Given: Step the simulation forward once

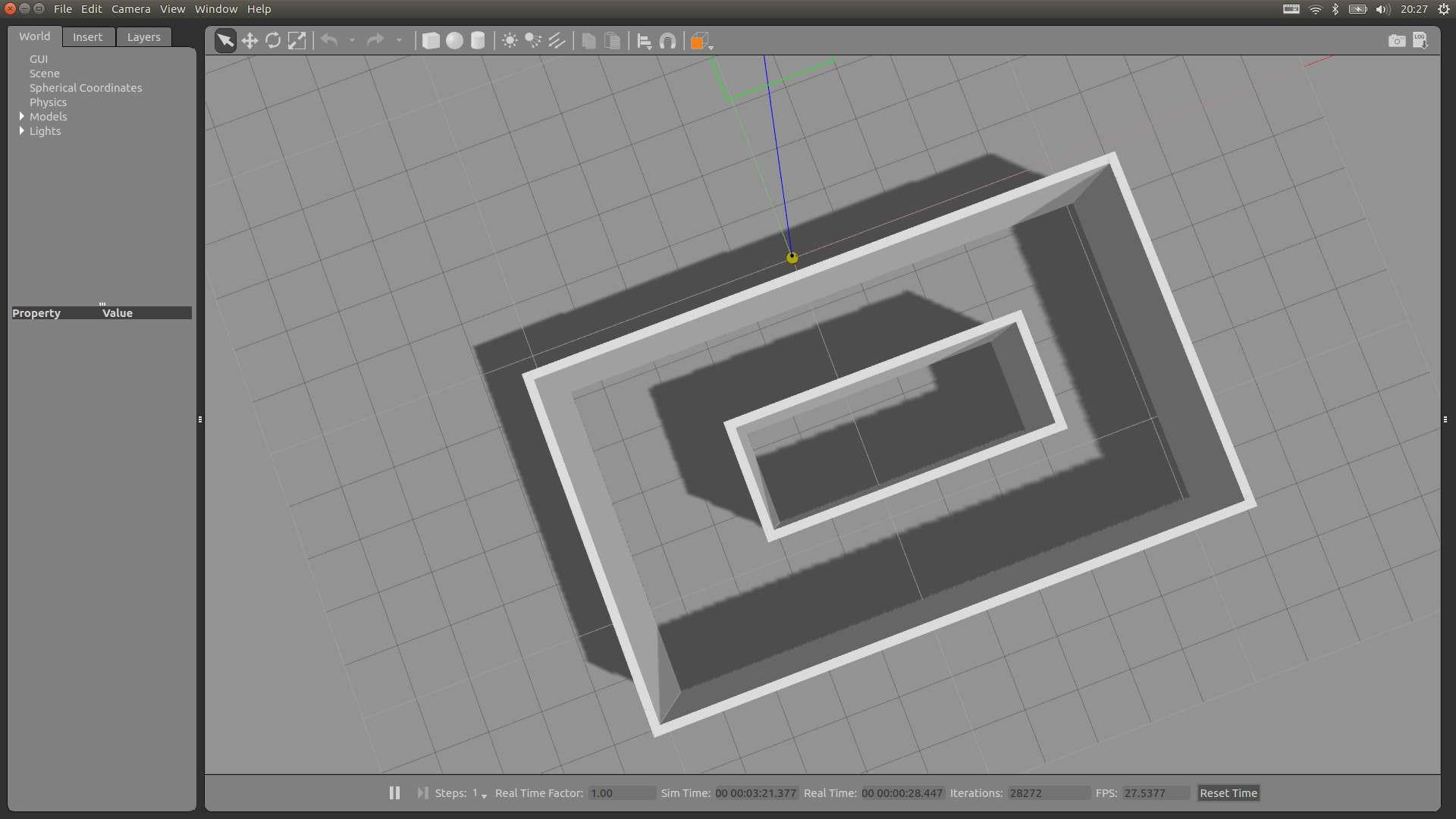Looking at the screenshot, I should click(422, 792).
